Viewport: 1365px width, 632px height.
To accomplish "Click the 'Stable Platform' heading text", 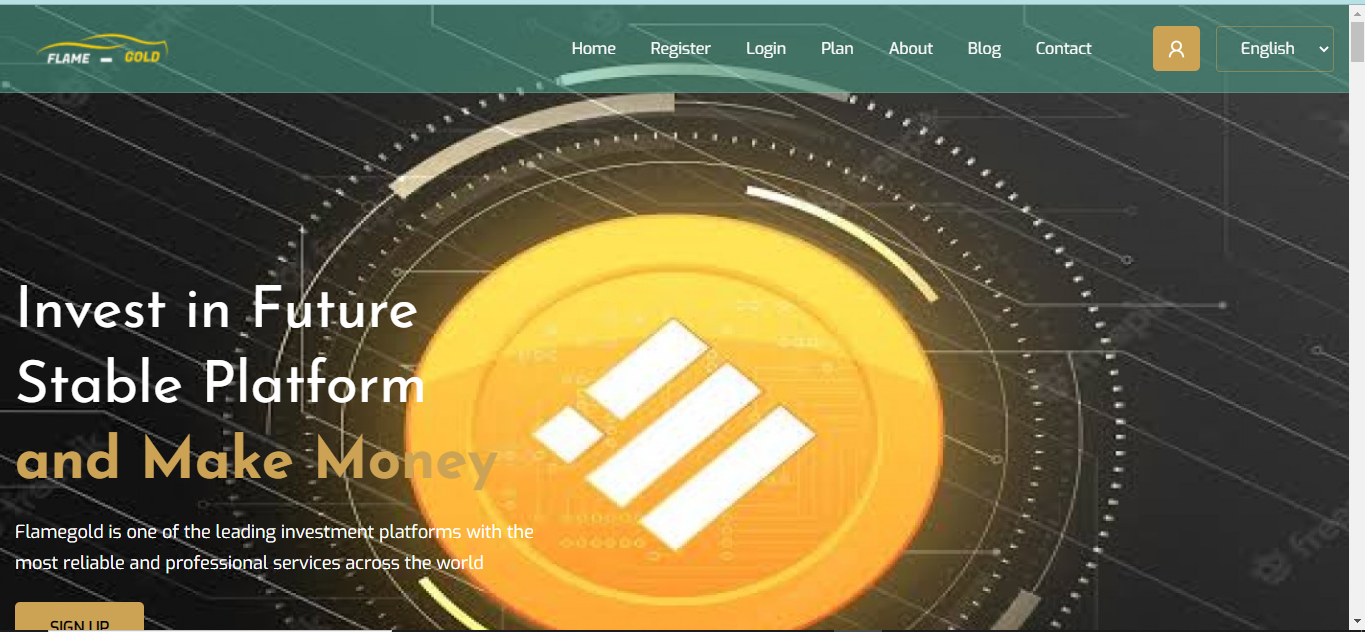I will 221,384.
